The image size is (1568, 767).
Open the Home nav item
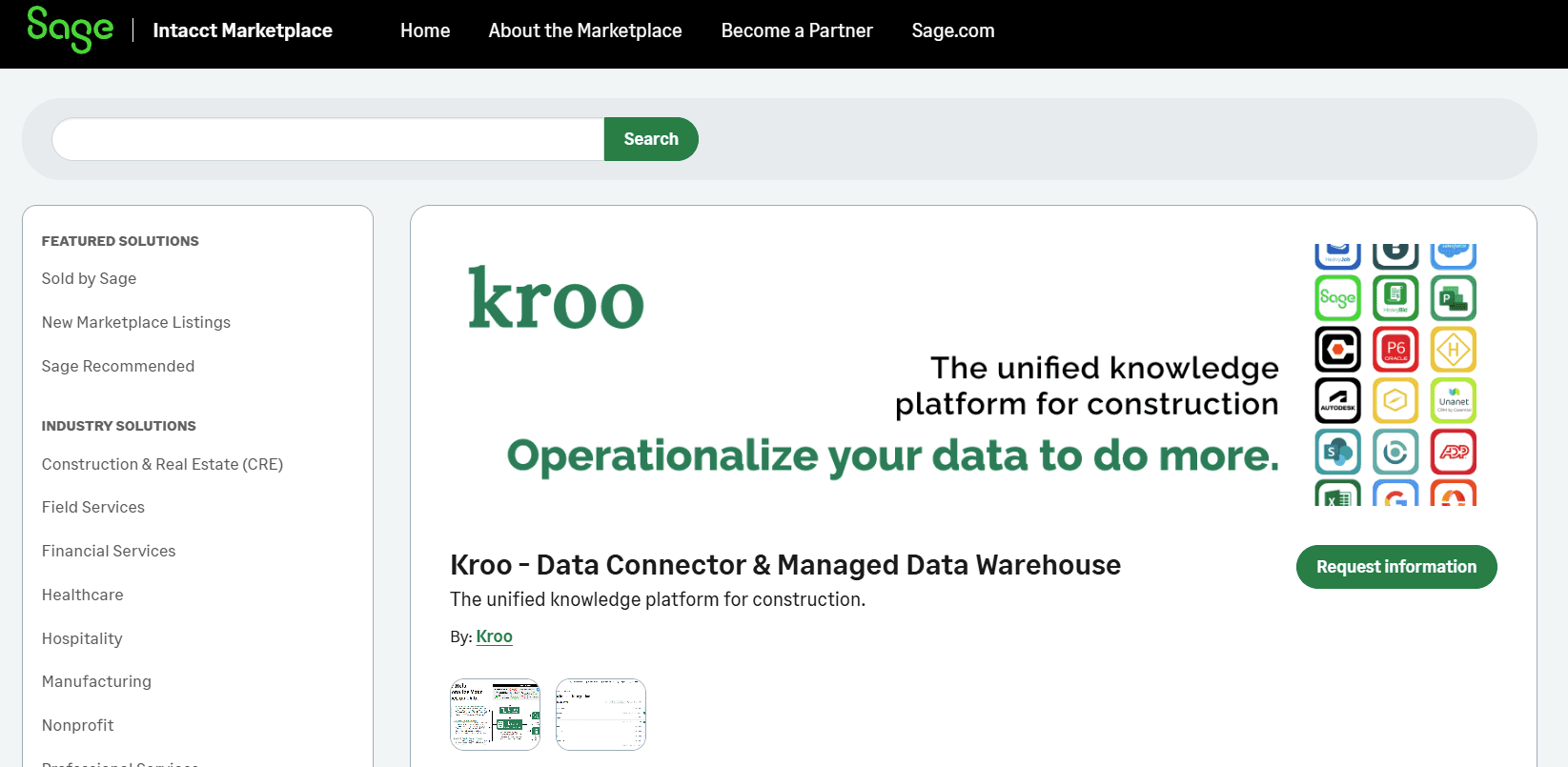425,30
